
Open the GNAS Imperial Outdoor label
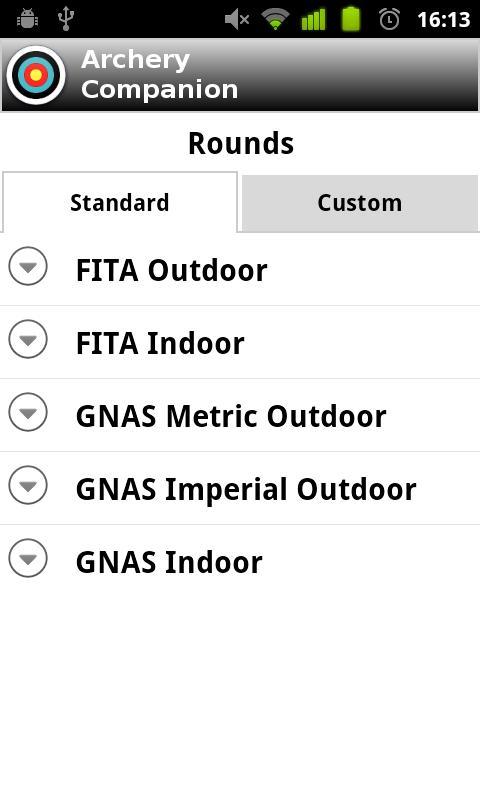[x=246, y=489]
